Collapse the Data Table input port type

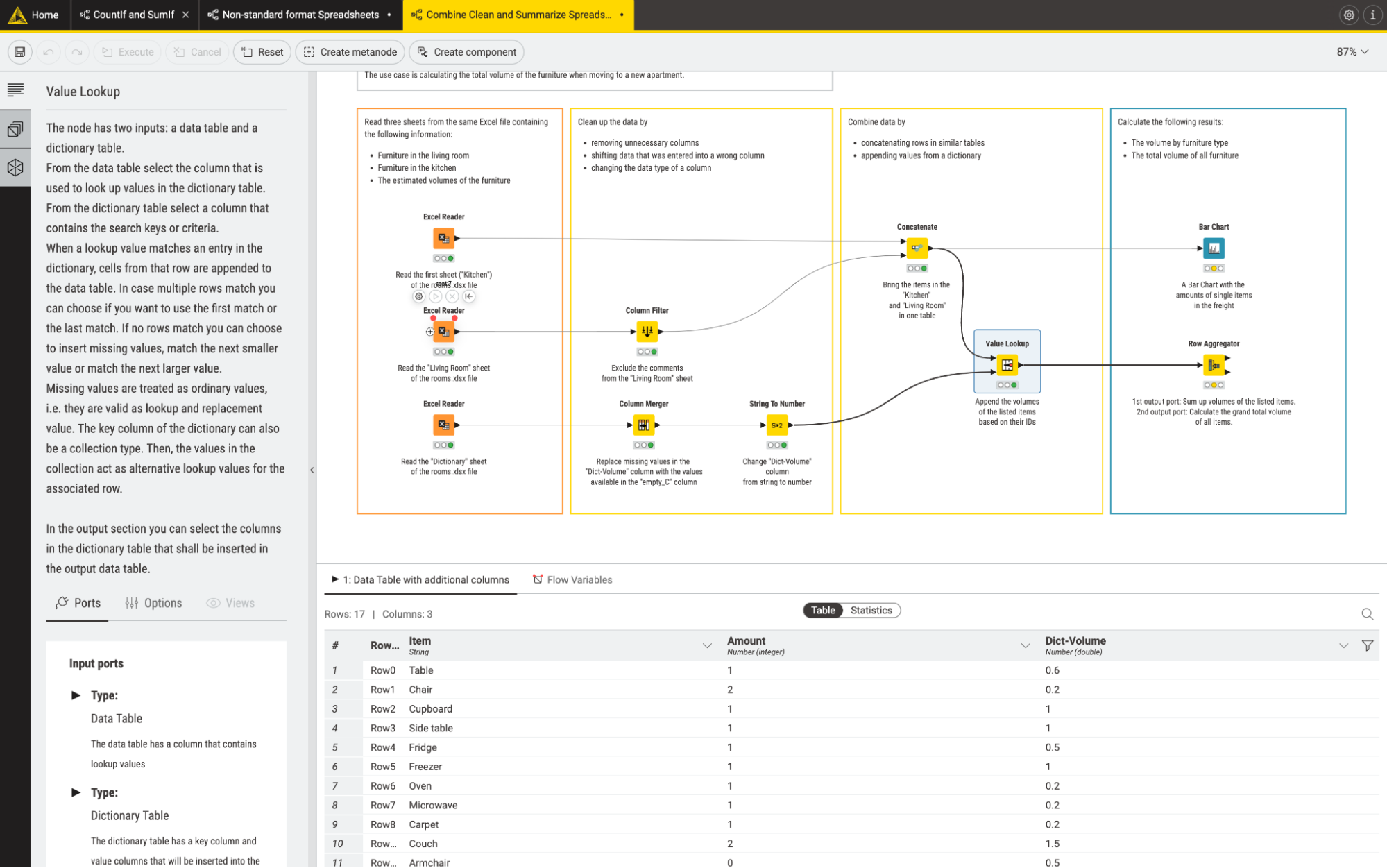pos(76,695)
